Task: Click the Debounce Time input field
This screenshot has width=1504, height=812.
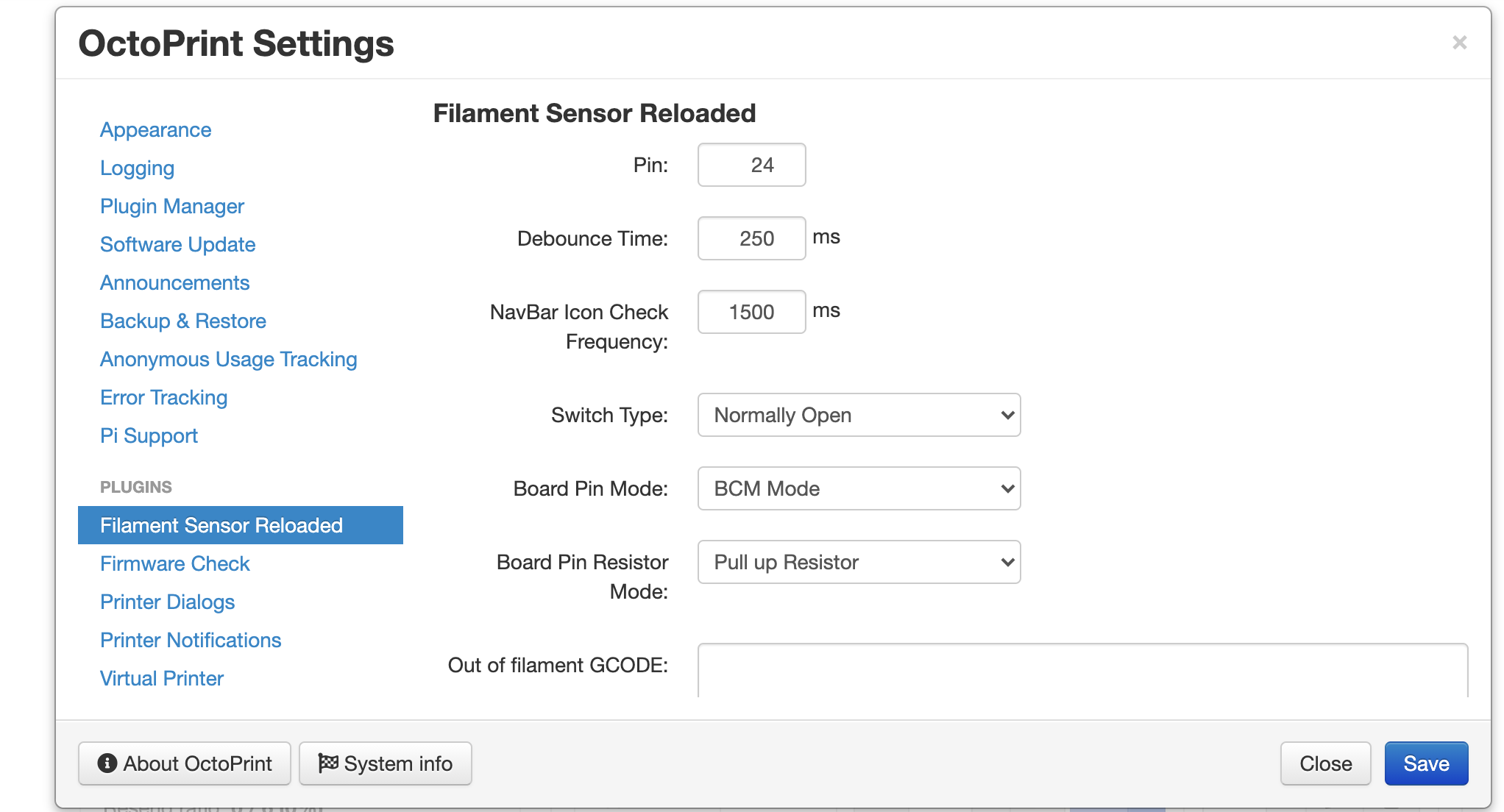Action: 752,238
